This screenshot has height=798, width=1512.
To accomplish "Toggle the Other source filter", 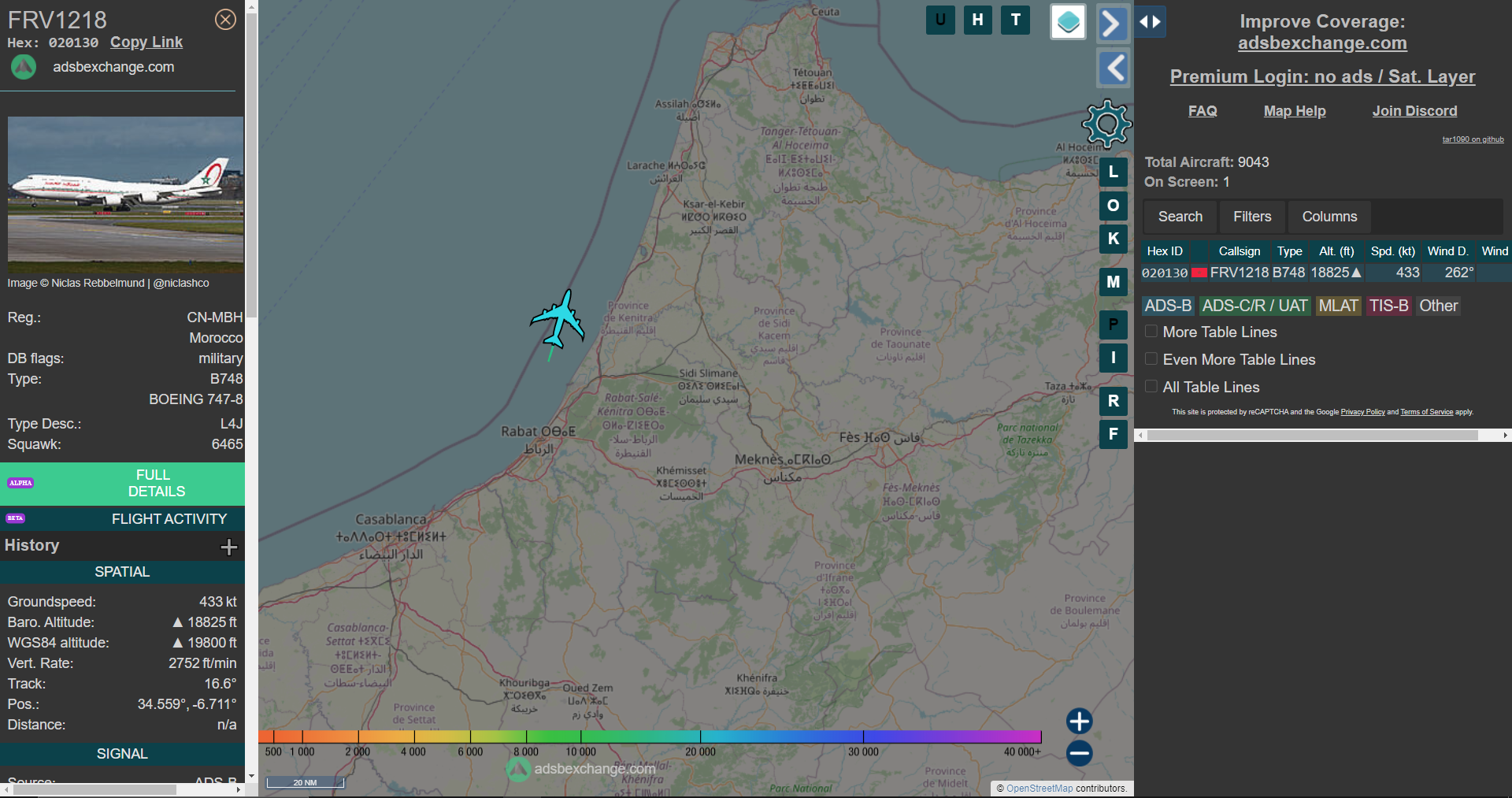I will (1438, 306).
